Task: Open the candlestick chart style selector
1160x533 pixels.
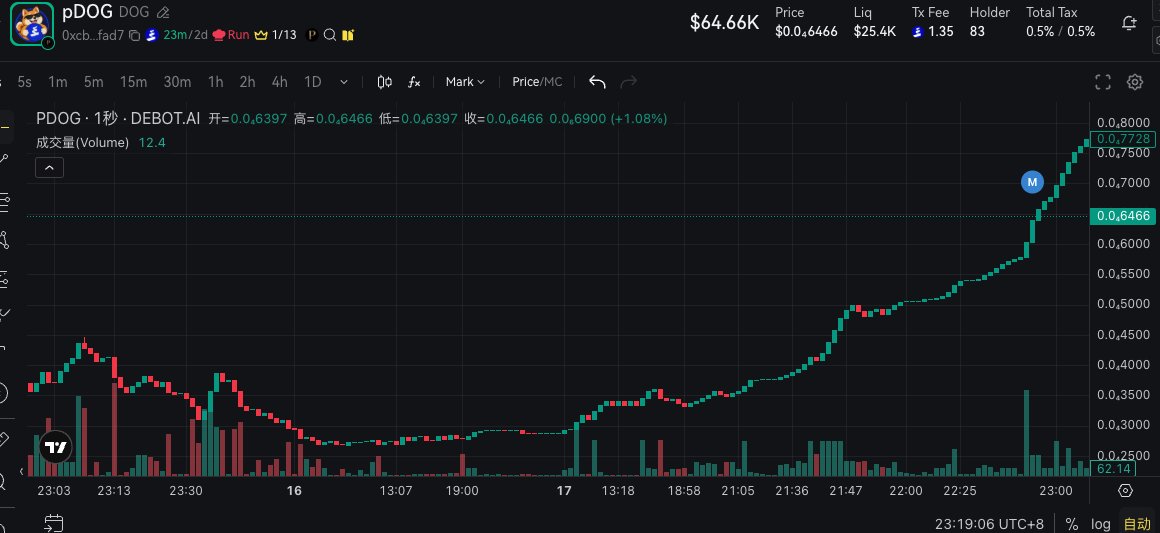Action: pyautogui.click(x=385, y=82)
